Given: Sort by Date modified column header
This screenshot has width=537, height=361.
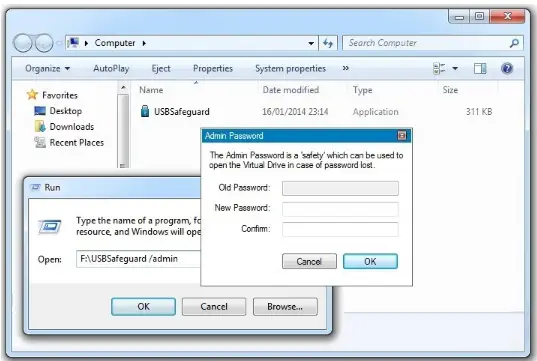Looking at the screenshot, I should pos(291,90).
